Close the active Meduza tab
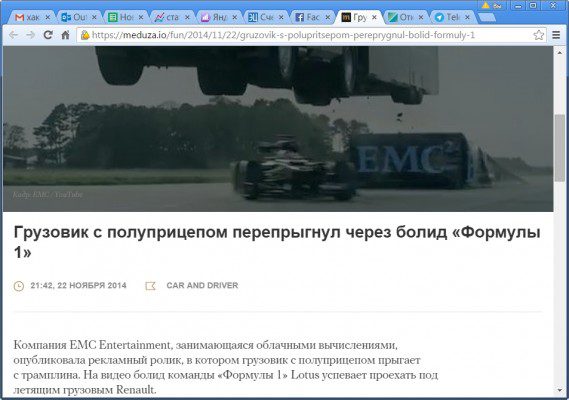Viewport: 569px width, 400px height. pyautogui.click(x=374, y=17)
